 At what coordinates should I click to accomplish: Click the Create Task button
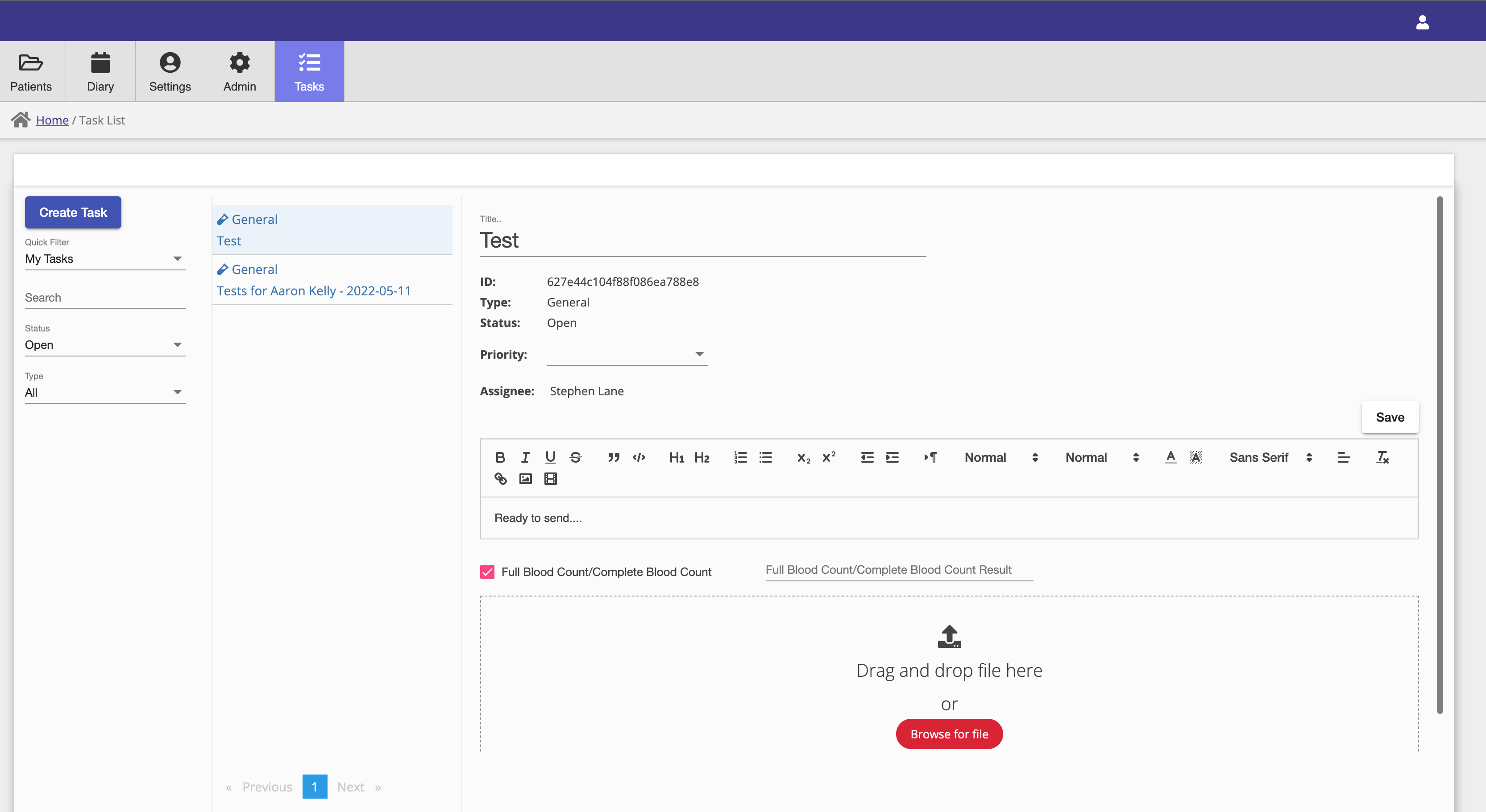click(x=72, y=211)
